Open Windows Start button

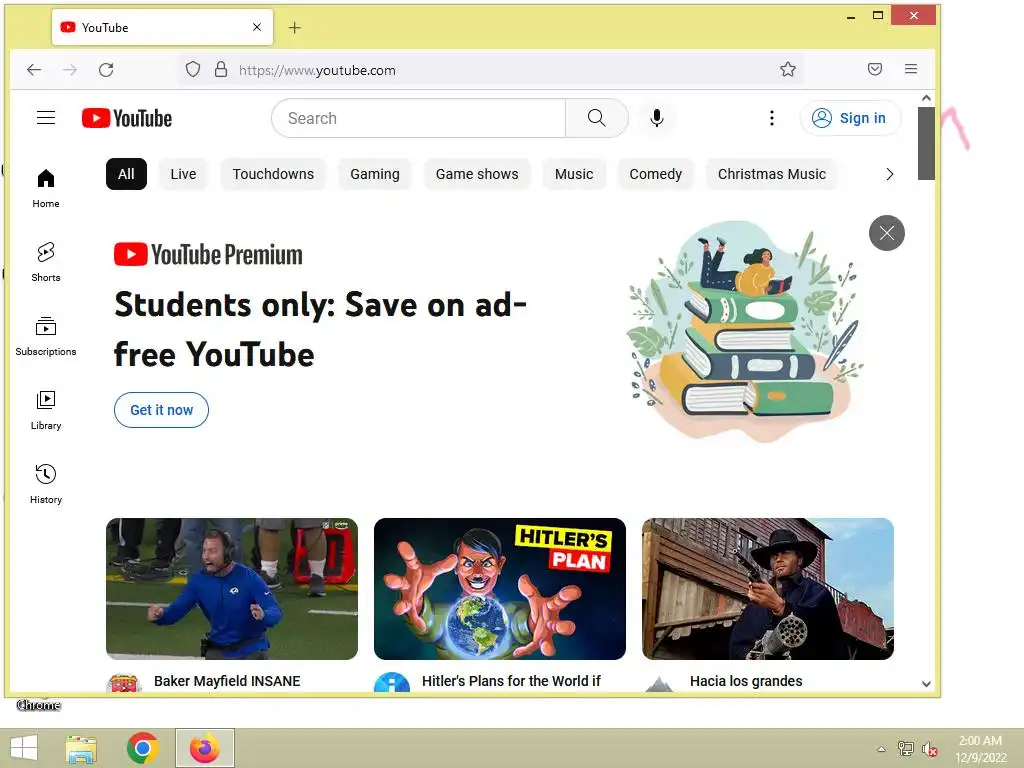point(24,748)
